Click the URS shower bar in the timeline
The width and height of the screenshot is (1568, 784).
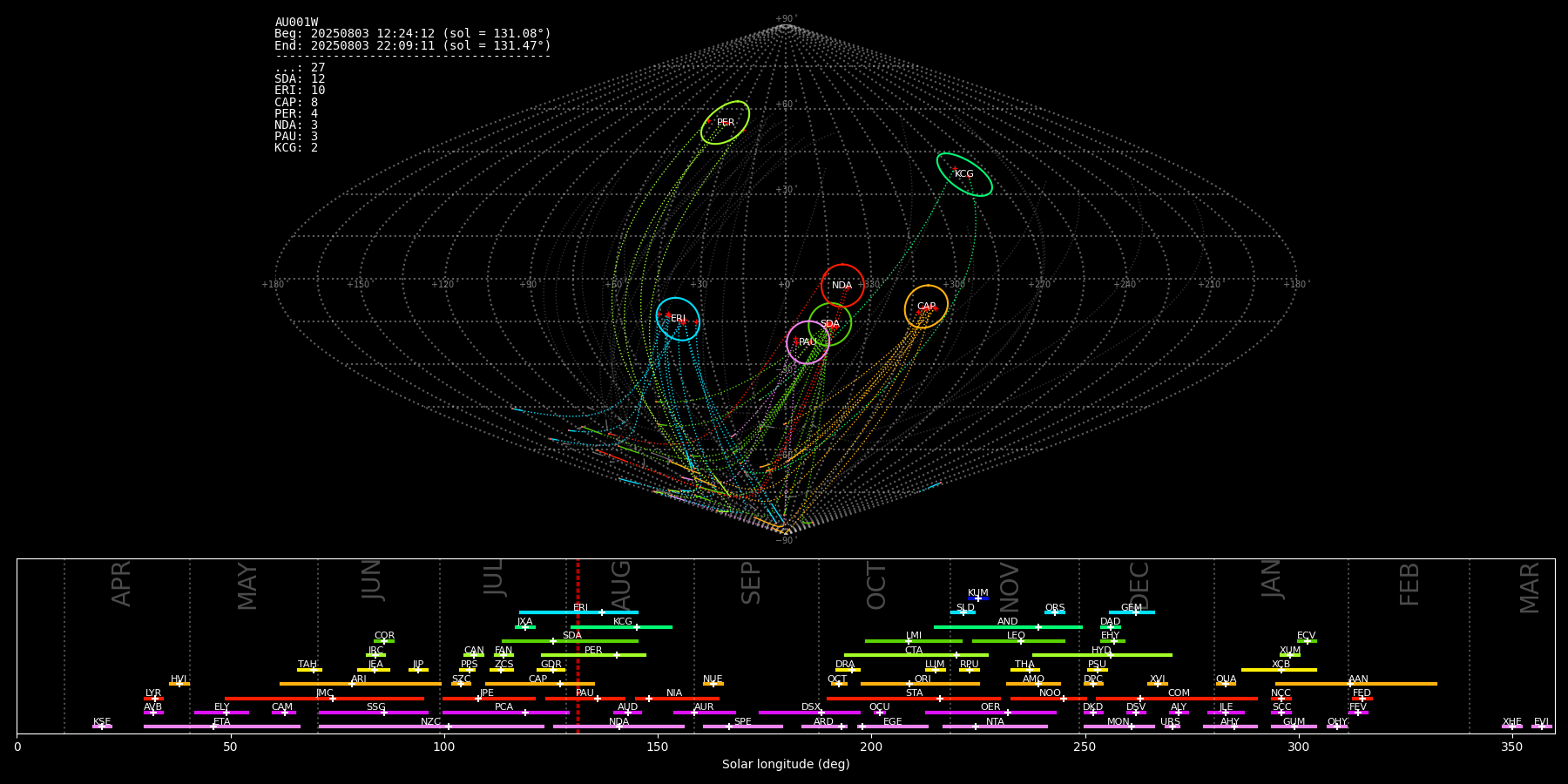1171,727
